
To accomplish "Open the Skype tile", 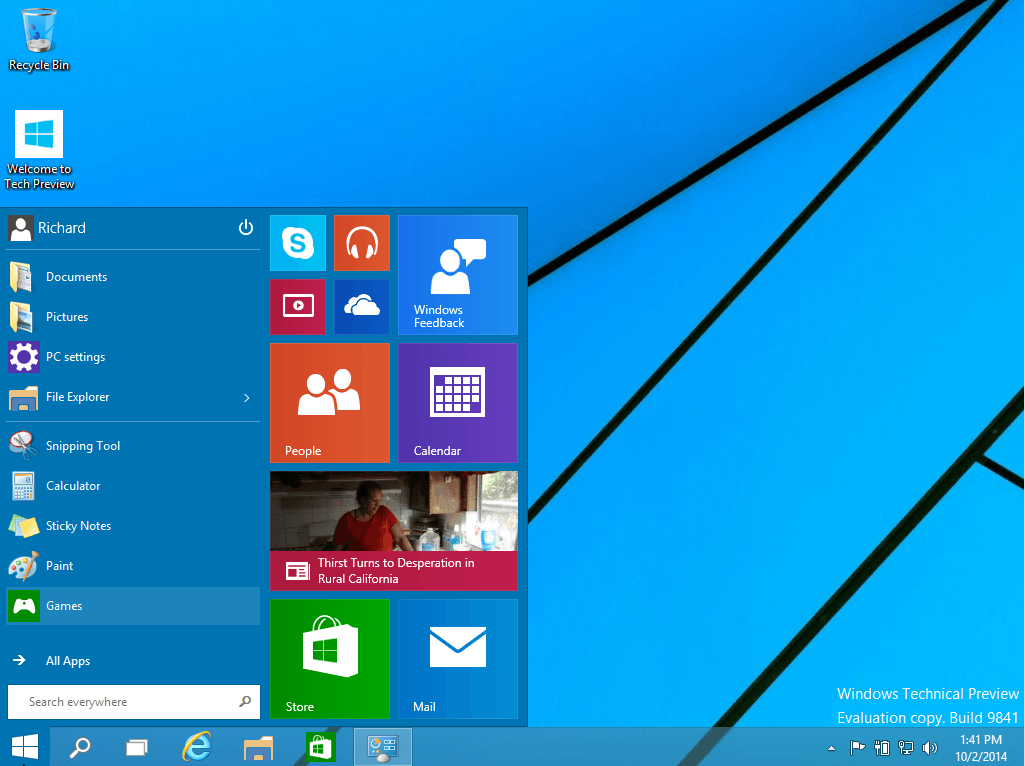I will coord(297,242).
